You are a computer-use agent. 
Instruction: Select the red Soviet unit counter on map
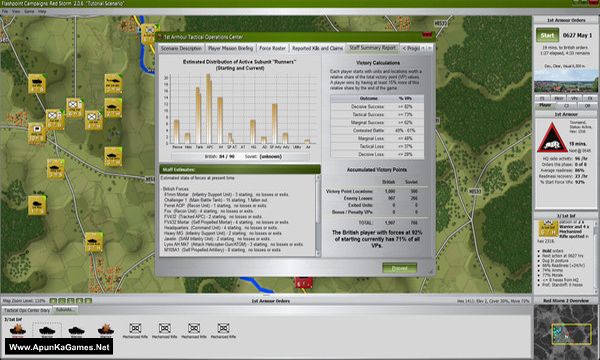click(304, 283)
